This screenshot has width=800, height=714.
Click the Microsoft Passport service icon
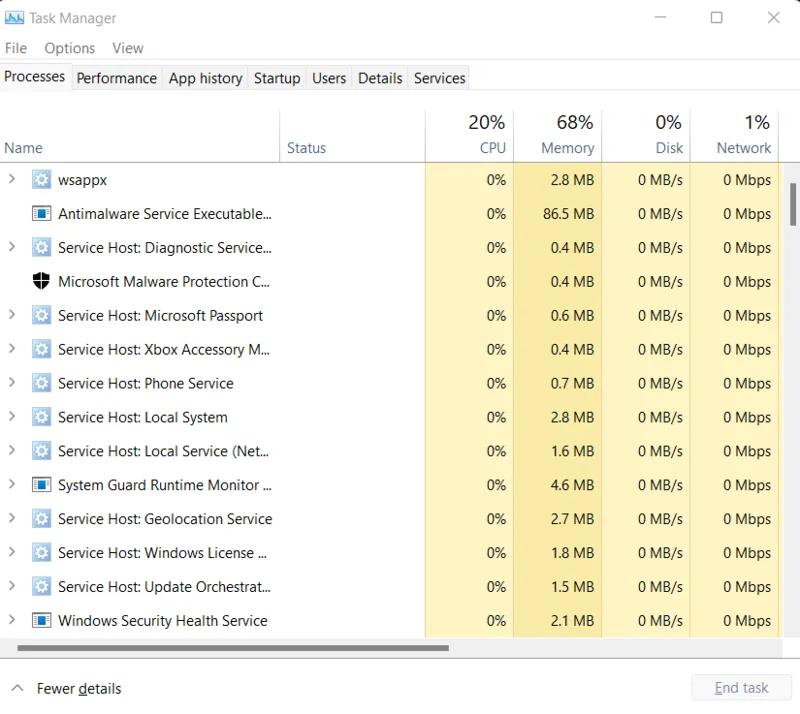tap(41, 315)
